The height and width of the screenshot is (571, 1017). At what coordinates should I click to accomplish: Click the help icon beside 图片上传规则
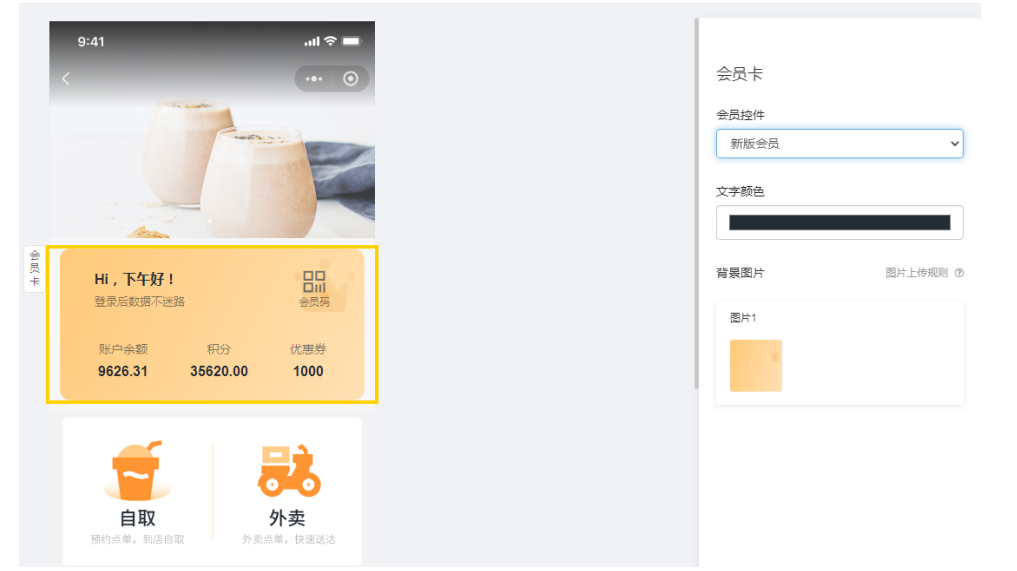pyautogui.click(x=959, y=273)
